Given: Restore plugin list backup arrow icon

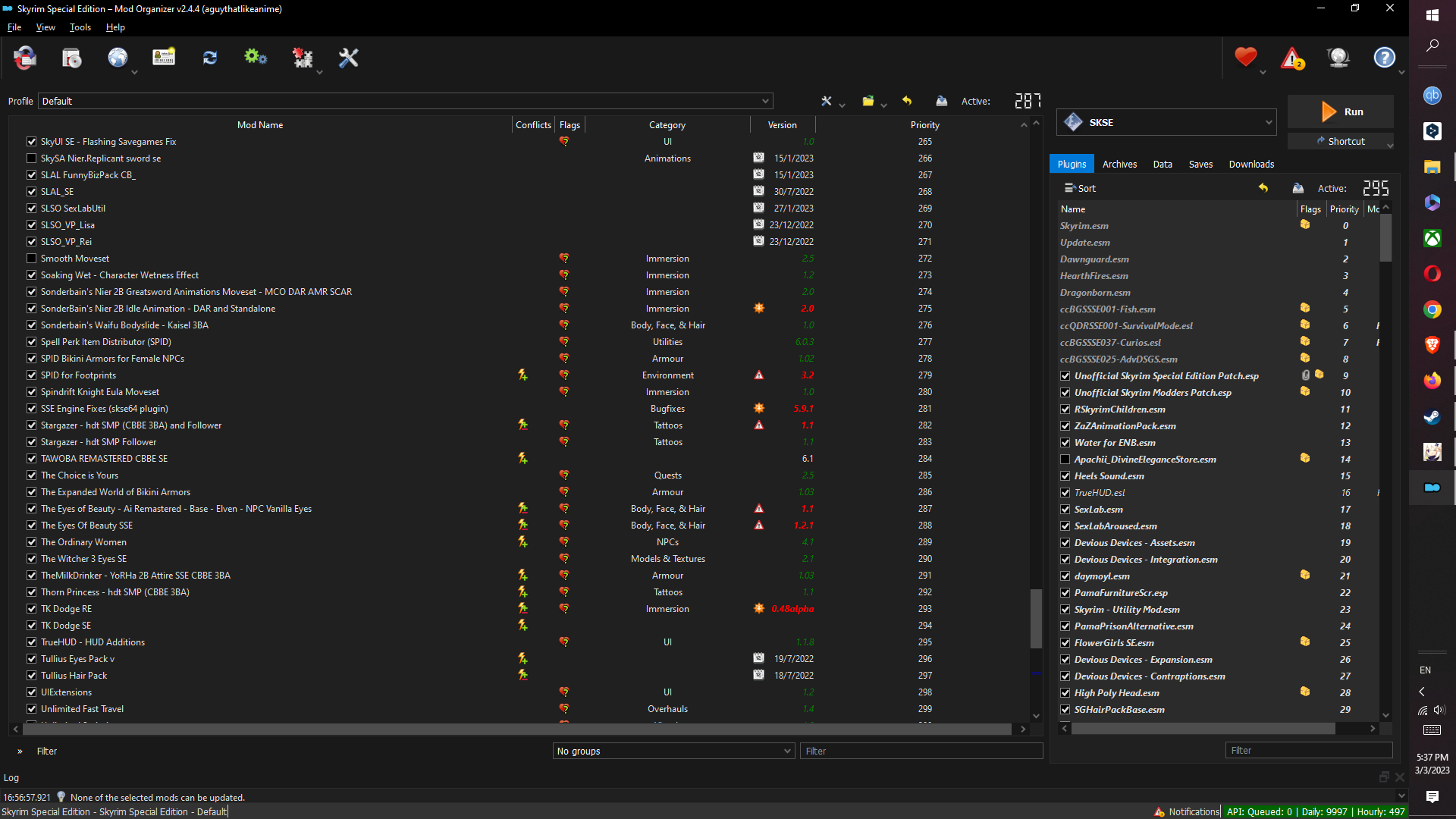Looking at the screenshot, I should (1263, 188).
